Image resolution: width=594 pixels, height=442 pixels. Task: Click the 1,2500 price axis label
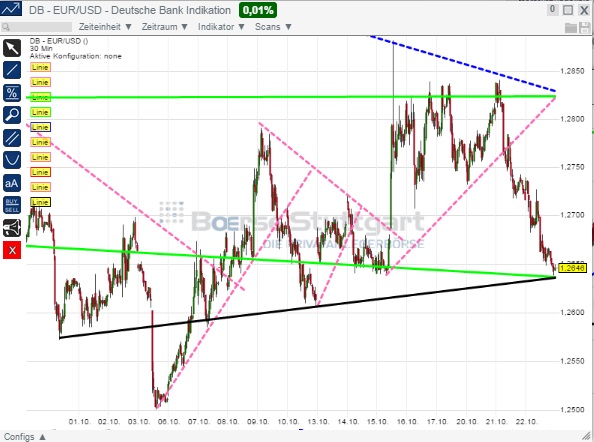tap(572, 409)
